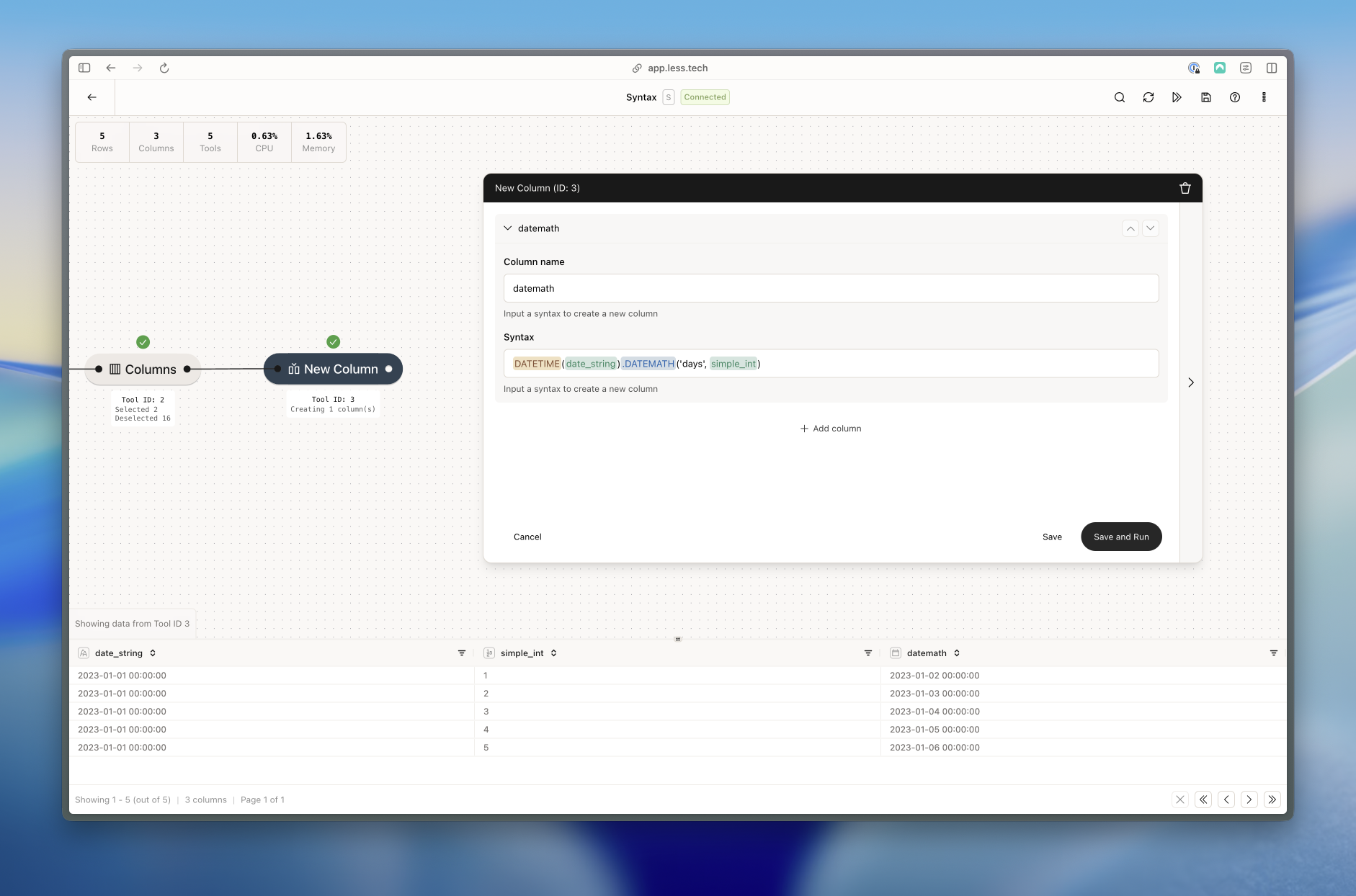Screen dimensions: 1356x896
Task: Click the Column name input field
Action: [831, 288]
